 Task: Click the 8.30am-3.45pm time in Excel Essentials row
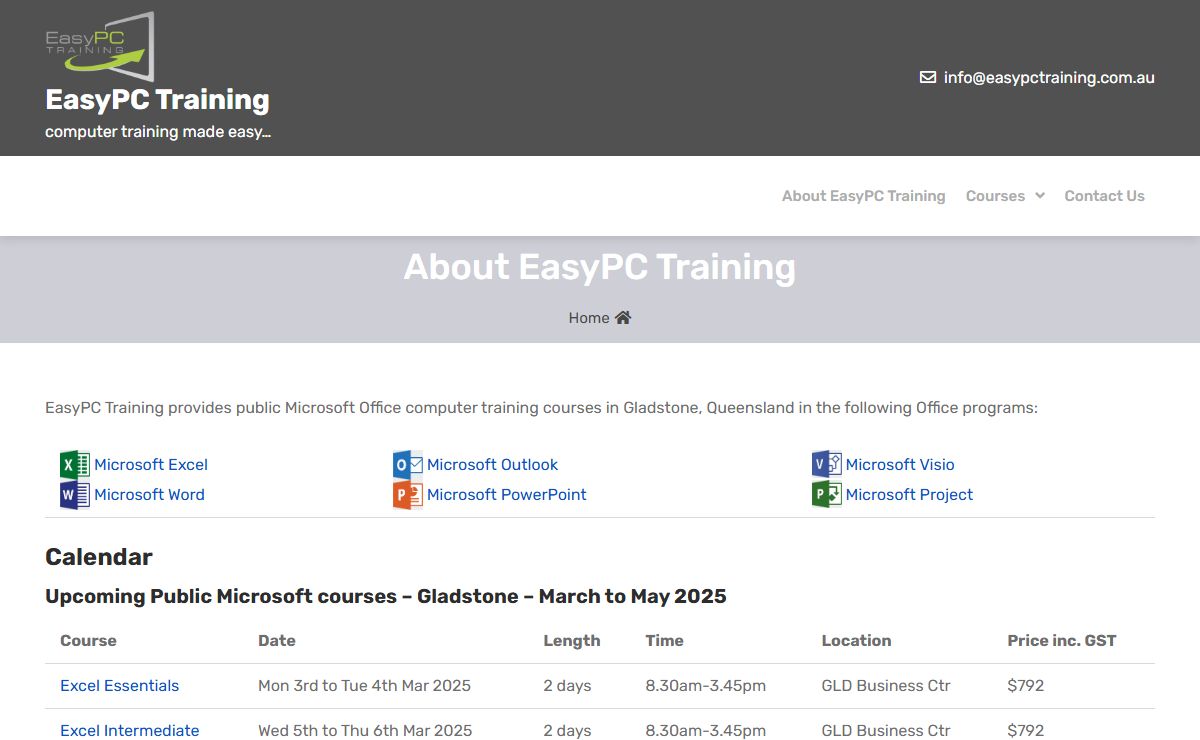706,685
